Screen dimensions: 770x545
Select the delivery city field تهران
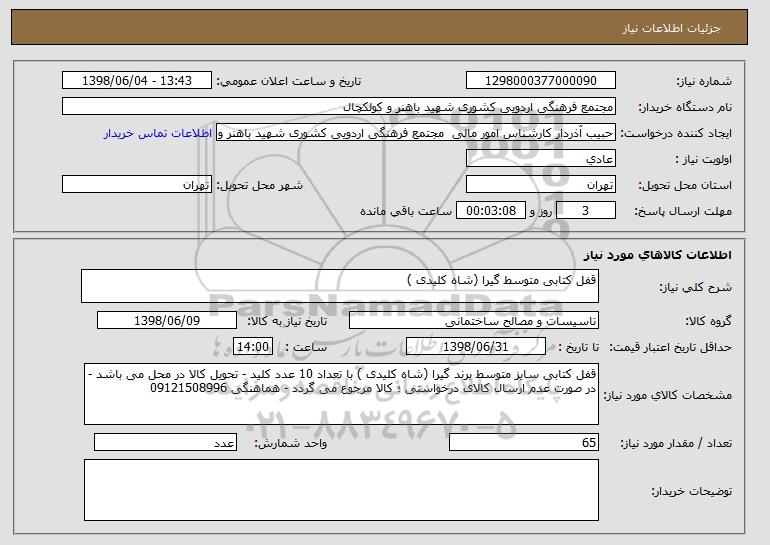[137, 185]
